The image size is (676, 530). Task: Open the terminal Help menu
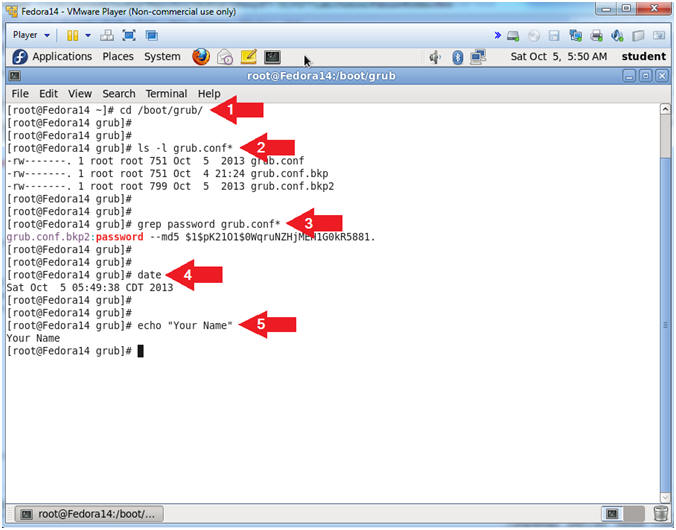pos(209,94)
